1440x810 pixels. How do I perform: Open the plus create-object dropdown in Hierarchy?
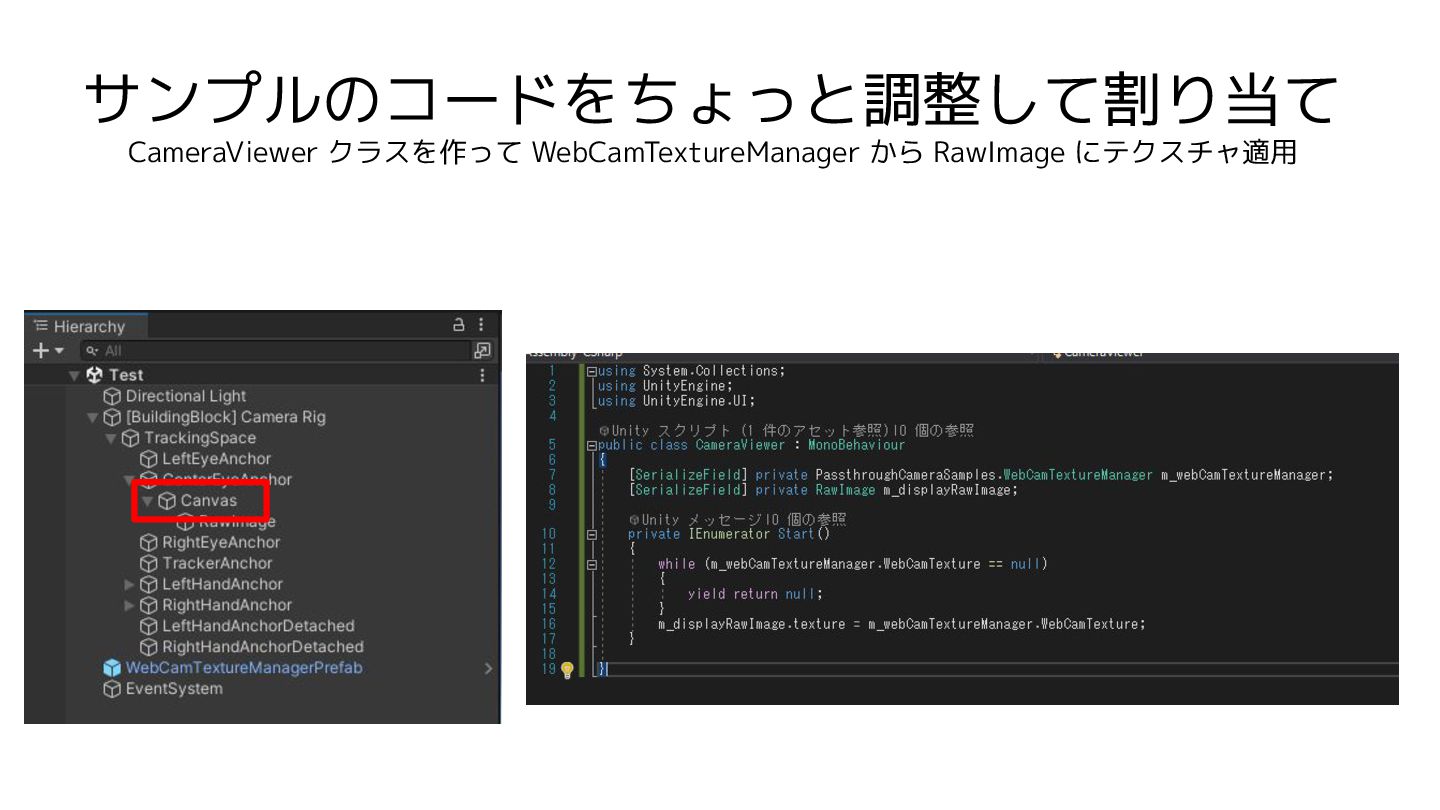tap(47, 350)
